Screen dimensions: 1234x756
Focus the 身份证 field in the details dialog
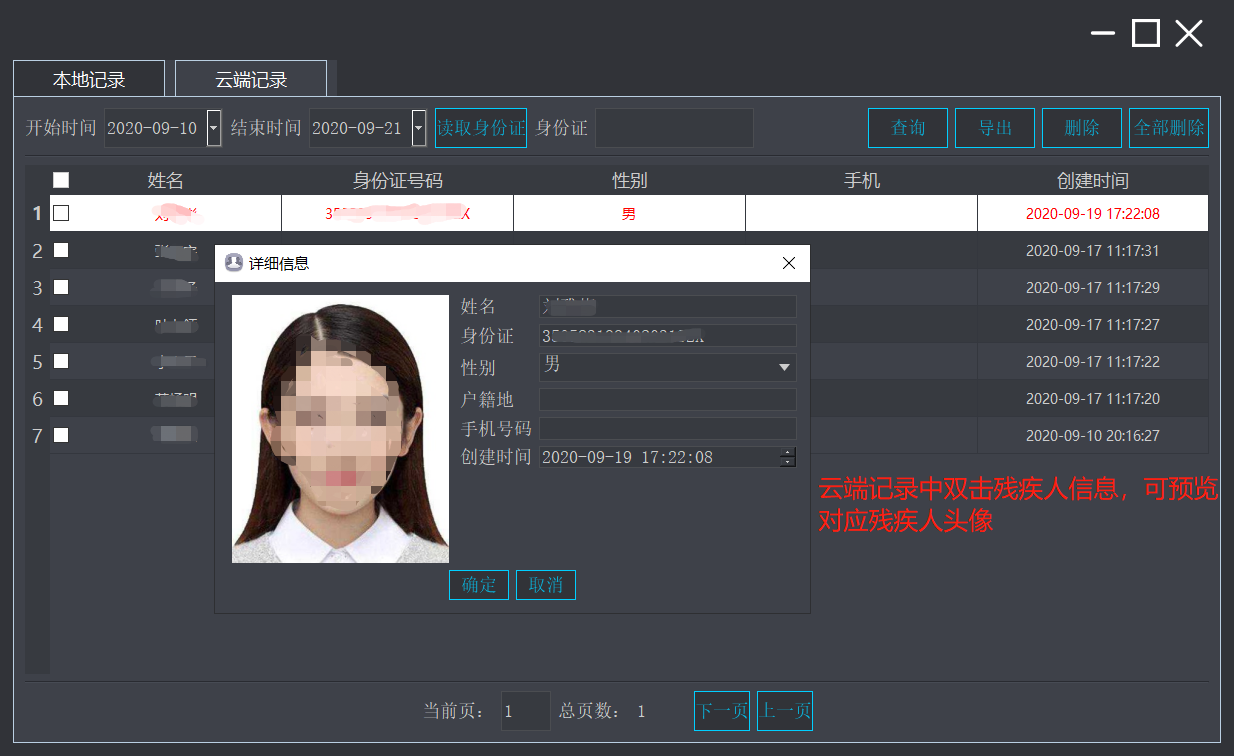(668, 335)
